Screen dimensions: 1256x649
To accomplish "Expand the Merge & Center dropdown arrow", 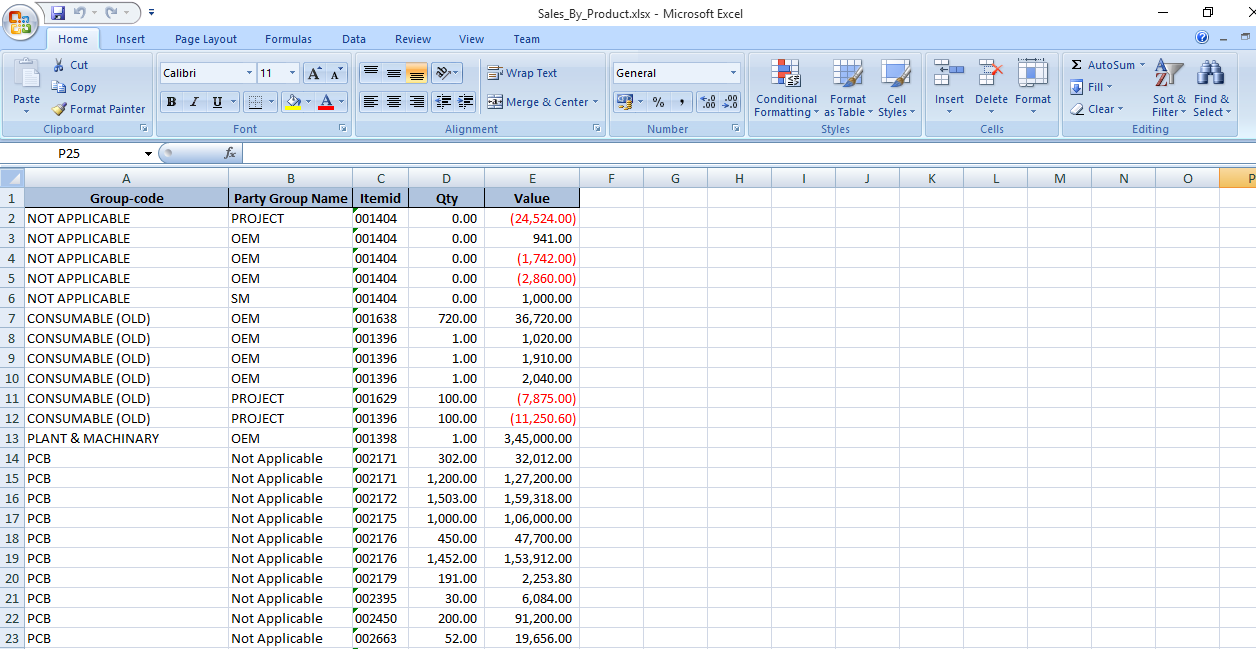I will 595,102.
